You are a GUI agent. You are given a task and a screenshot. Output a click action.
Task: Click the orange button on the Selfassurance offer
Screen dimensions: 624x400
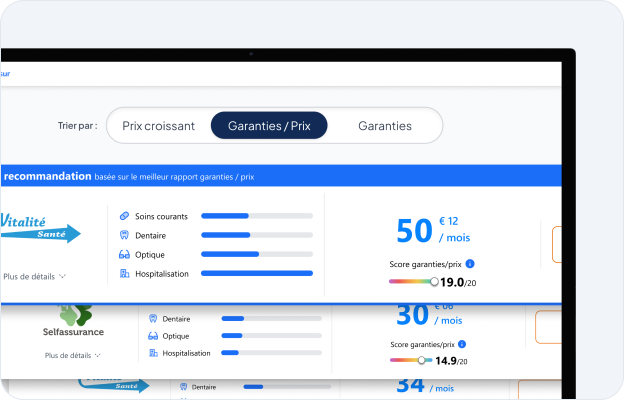click(549, 327)
